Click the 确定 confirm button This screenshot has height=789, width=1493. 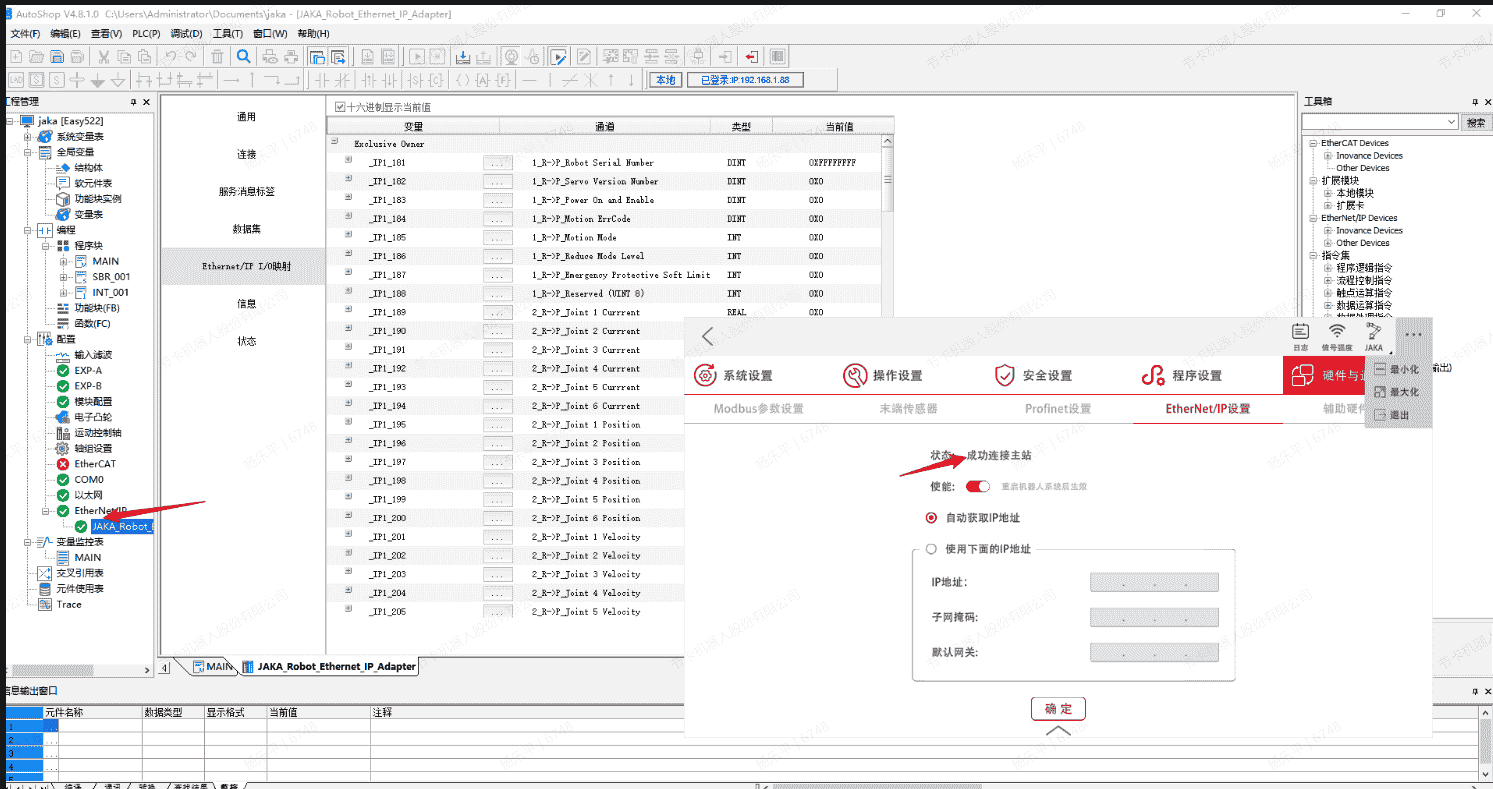[x=1058, y=708]
